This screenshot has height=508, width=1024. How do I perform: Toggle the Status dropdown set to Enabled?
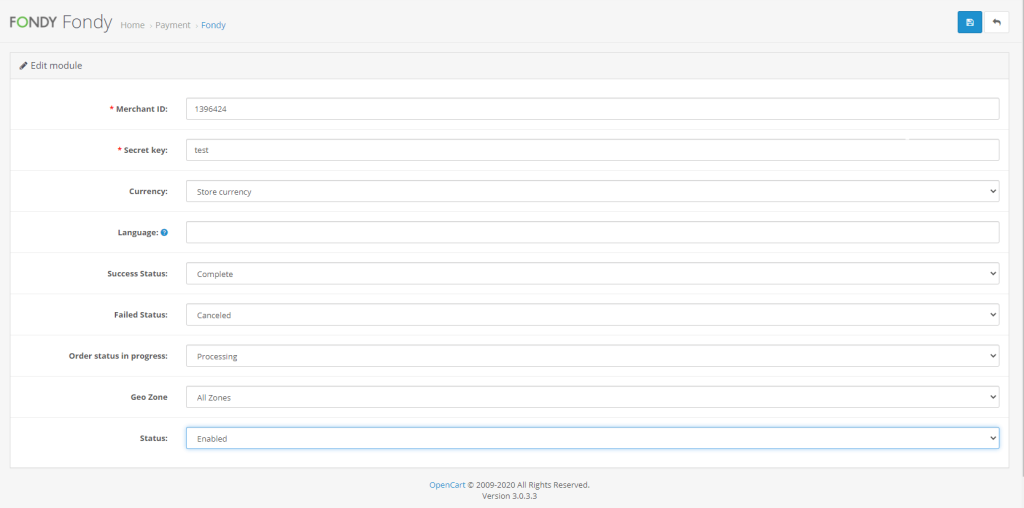(x=592, y=438)
